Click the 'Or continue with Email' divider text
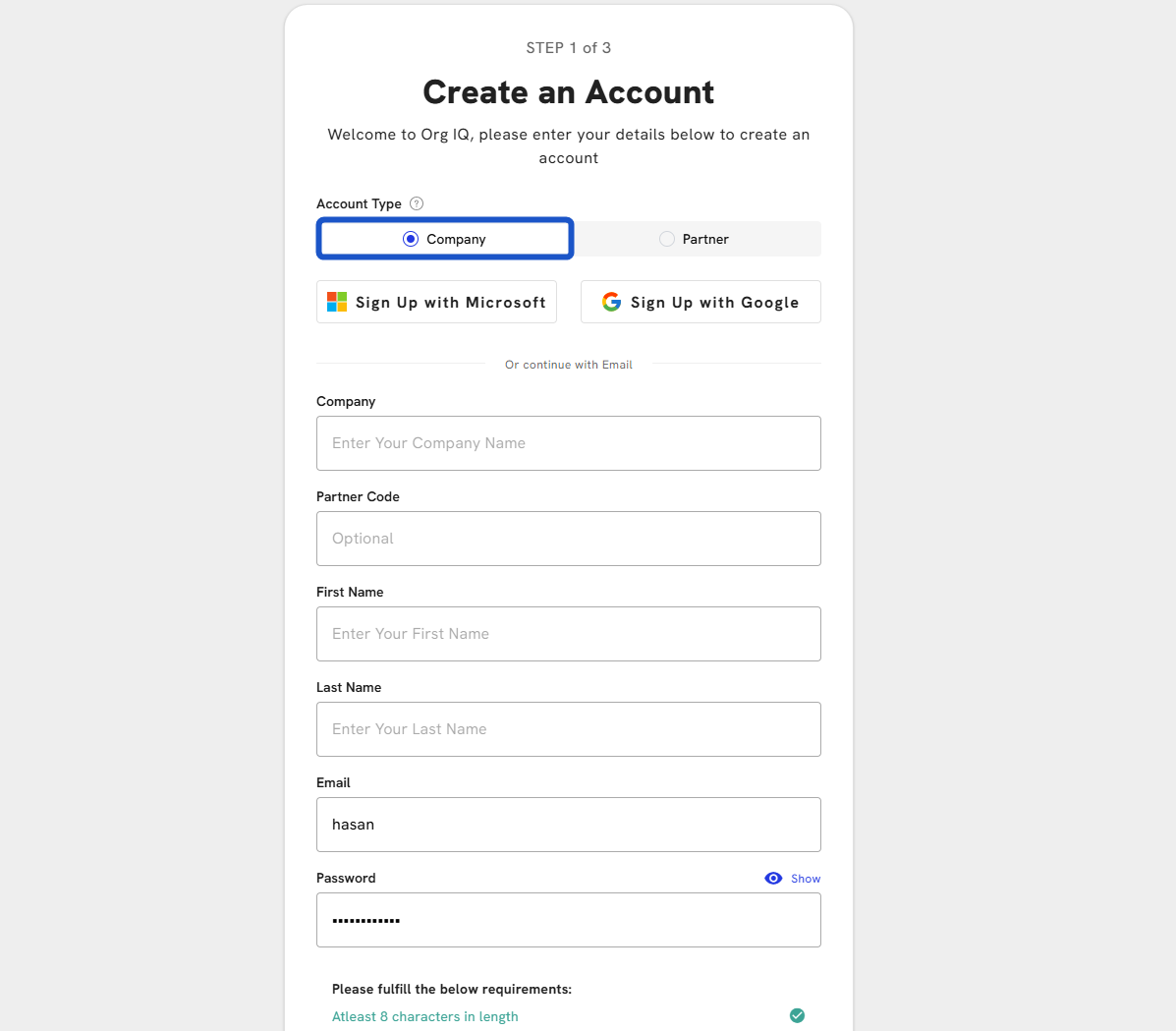This screenshot has width=1176, height=1031. [x=568, y=365]
